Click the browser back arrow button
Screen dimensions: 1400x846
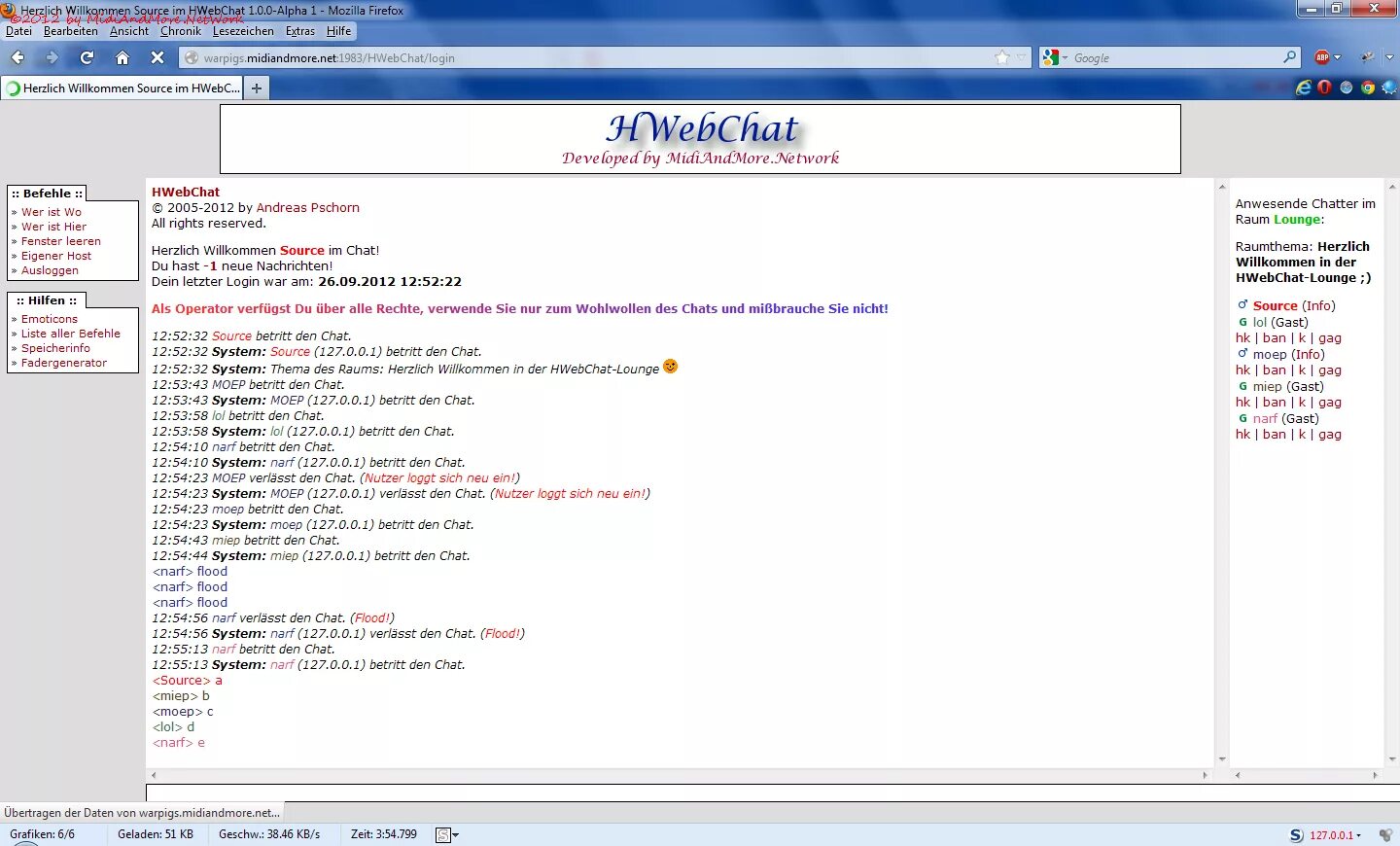tap(18, 57)
